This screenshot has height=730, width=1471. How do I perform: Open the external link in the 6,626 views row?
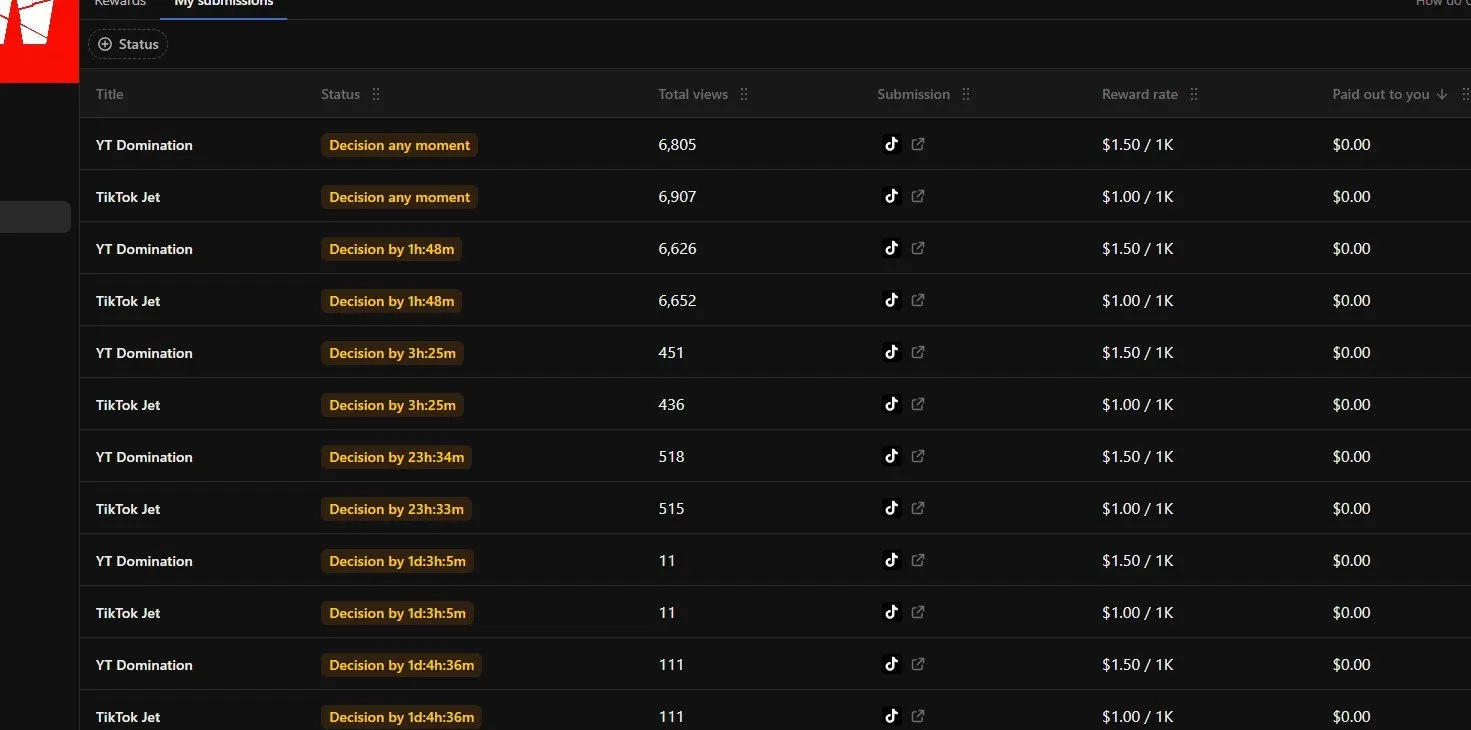pos(918,248)
